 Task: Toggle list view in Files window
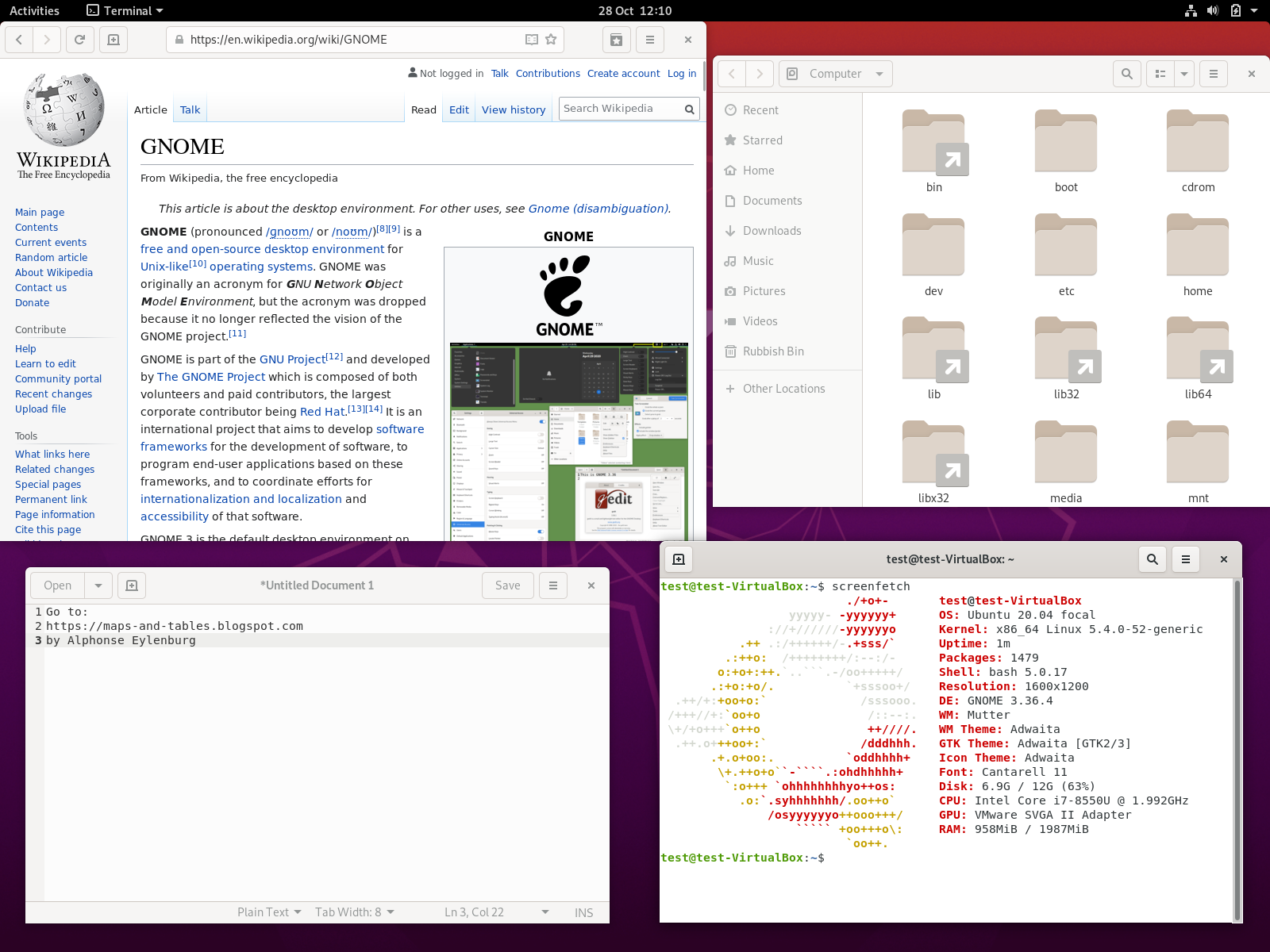(1160, 74)
